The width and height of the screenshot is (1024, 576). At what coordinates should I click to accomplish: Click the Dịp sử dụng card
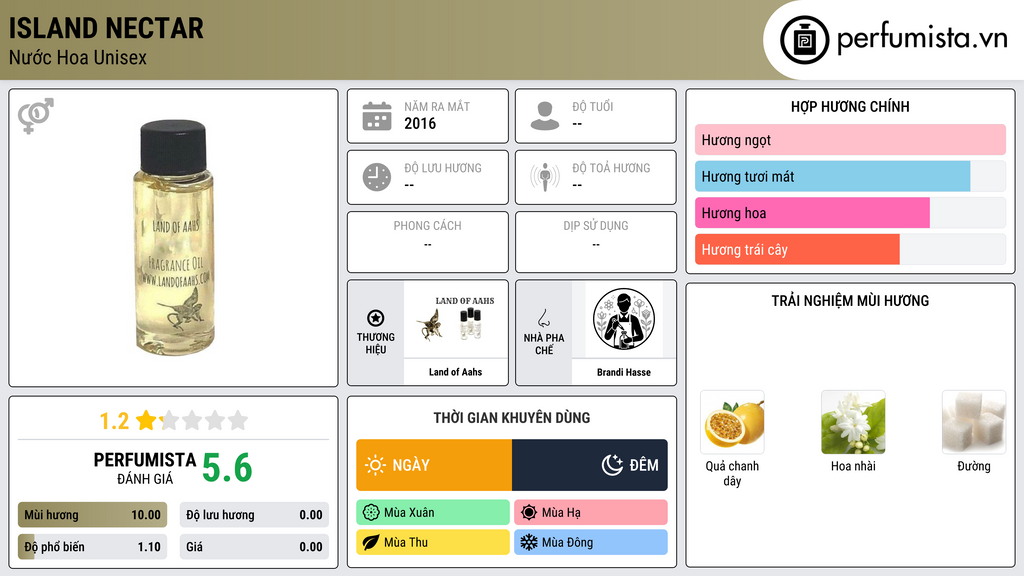point(596,242)
